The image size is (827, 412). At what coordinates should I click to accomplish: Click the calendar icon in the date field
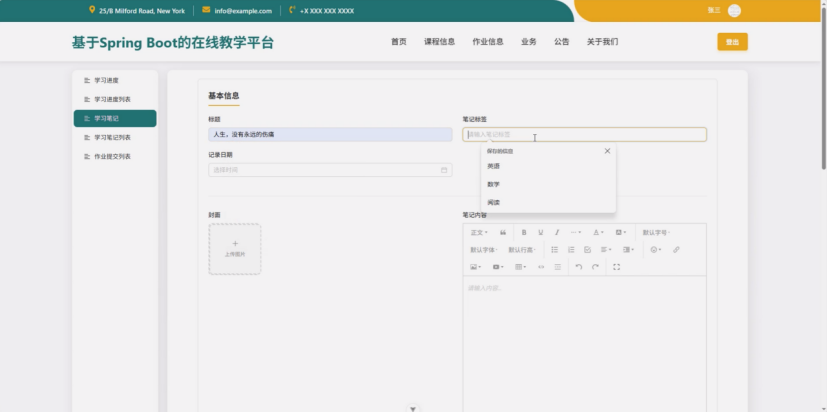coord(444,170)
